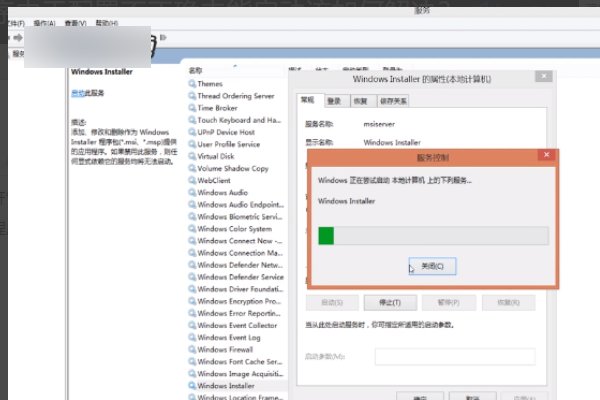The image size is (600, 400).
Task: Click the Windows Connect Now icon
Action: click(x=192, y=240)
